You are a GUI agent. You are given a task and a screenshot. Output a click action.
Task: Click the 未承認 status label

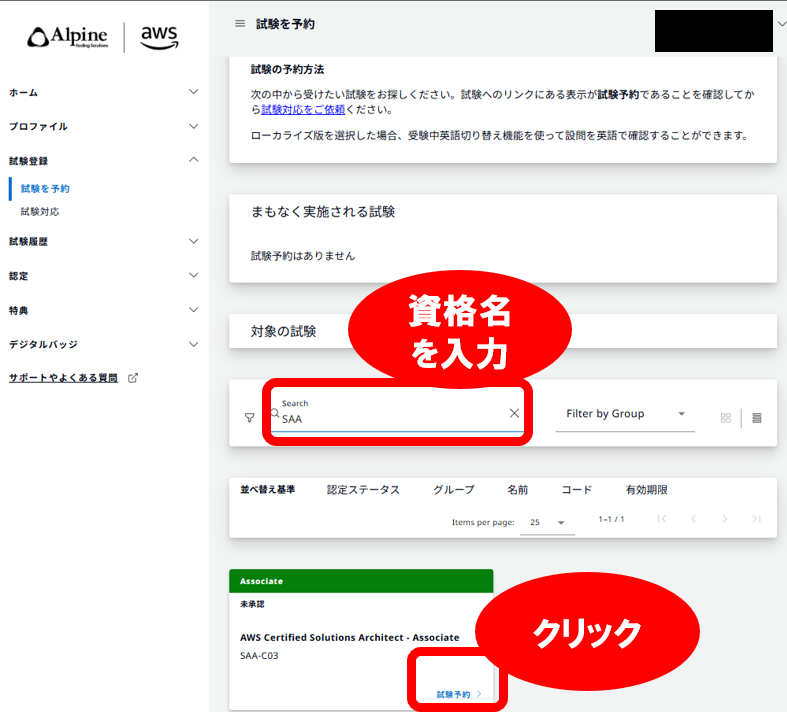pyautogui.click(x=252, y=604)
